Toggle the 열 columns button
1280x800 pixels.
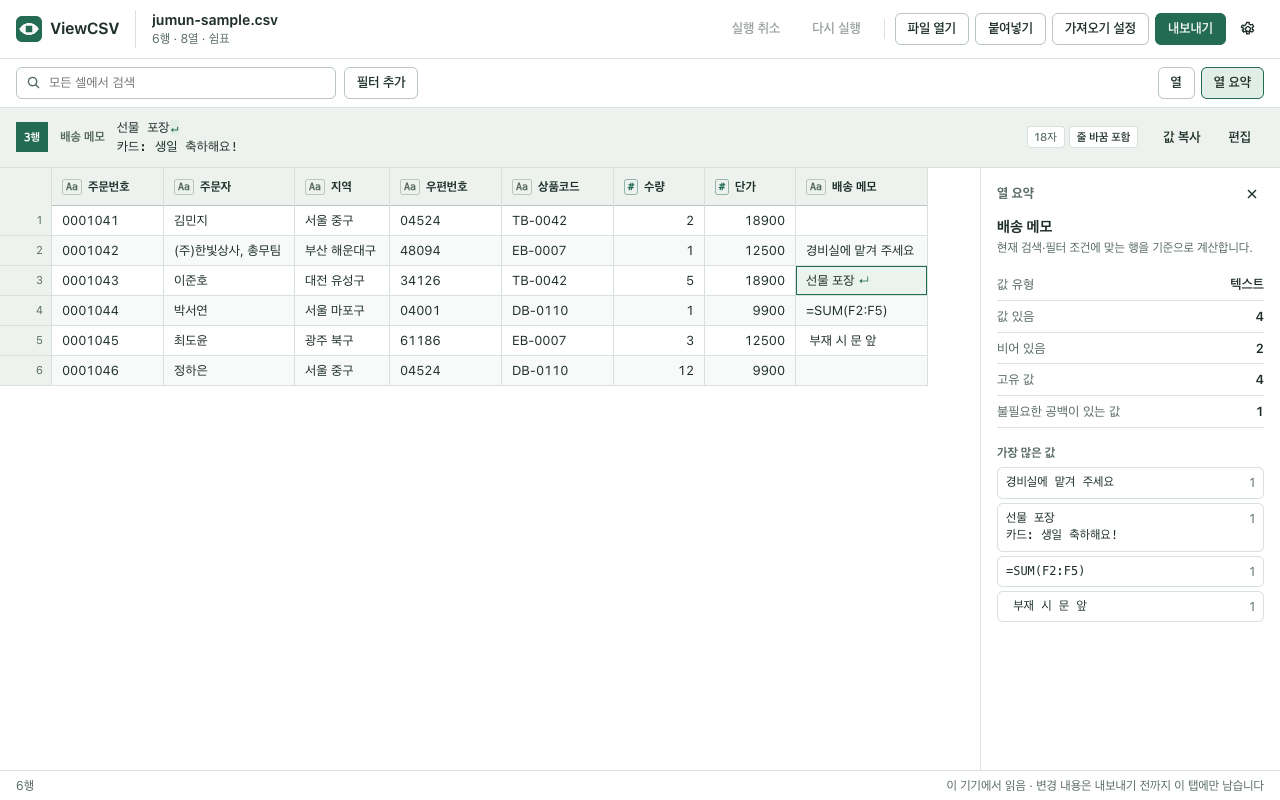(1176, 83)
